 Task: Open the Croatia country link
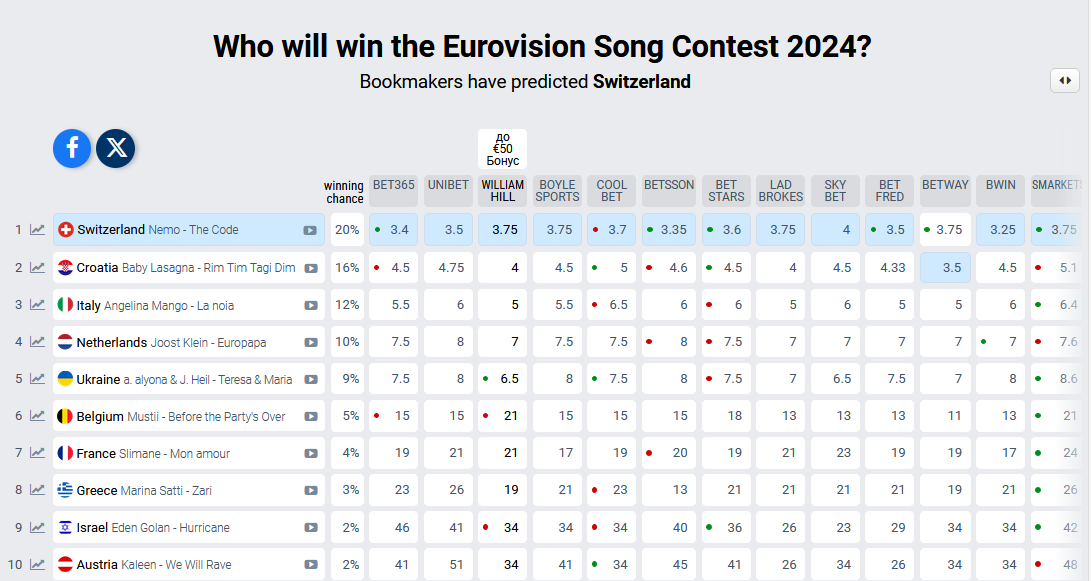click(x=98, y=267)
